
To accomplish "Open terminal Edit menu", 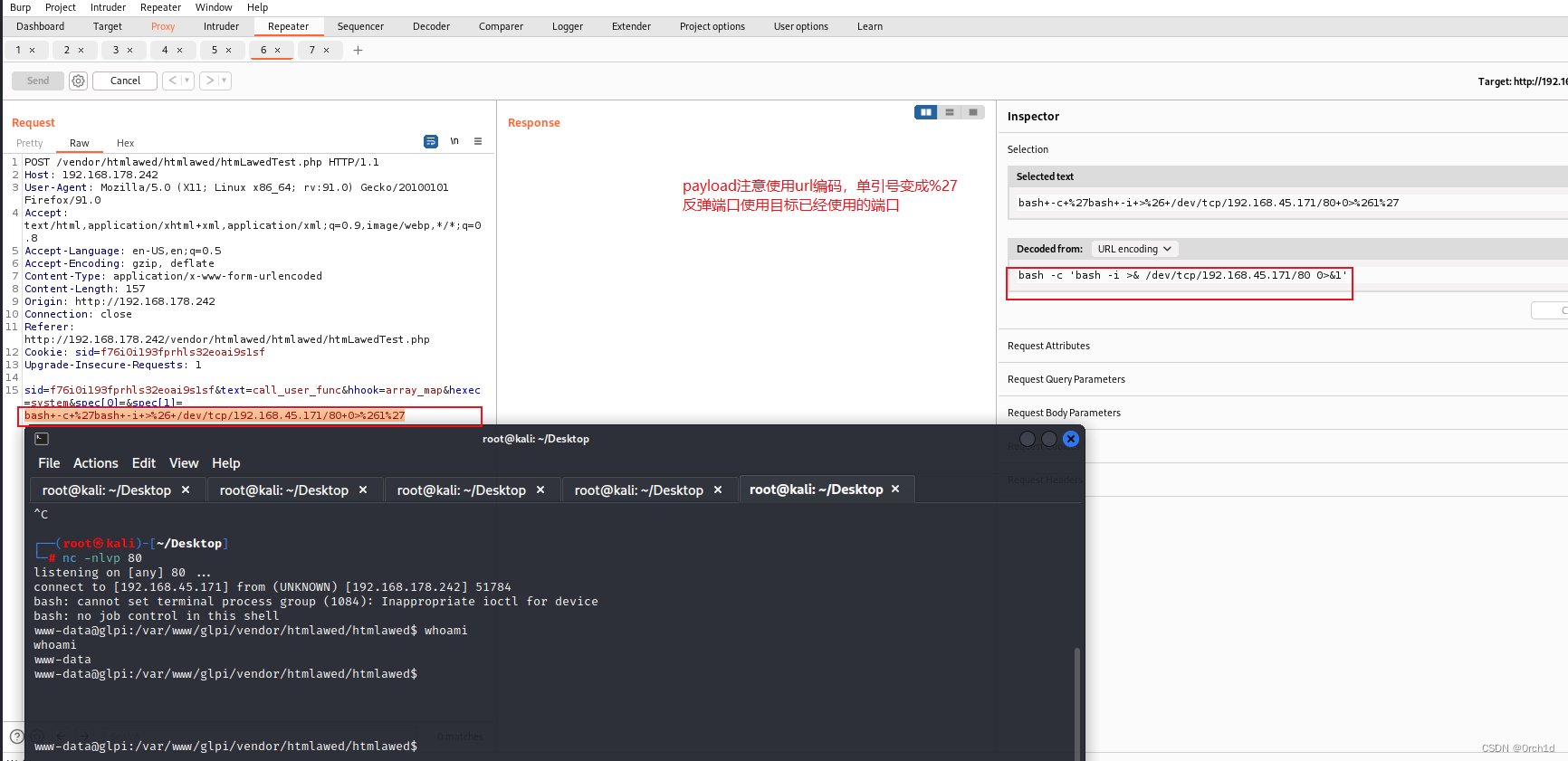I will coord(144,463).
